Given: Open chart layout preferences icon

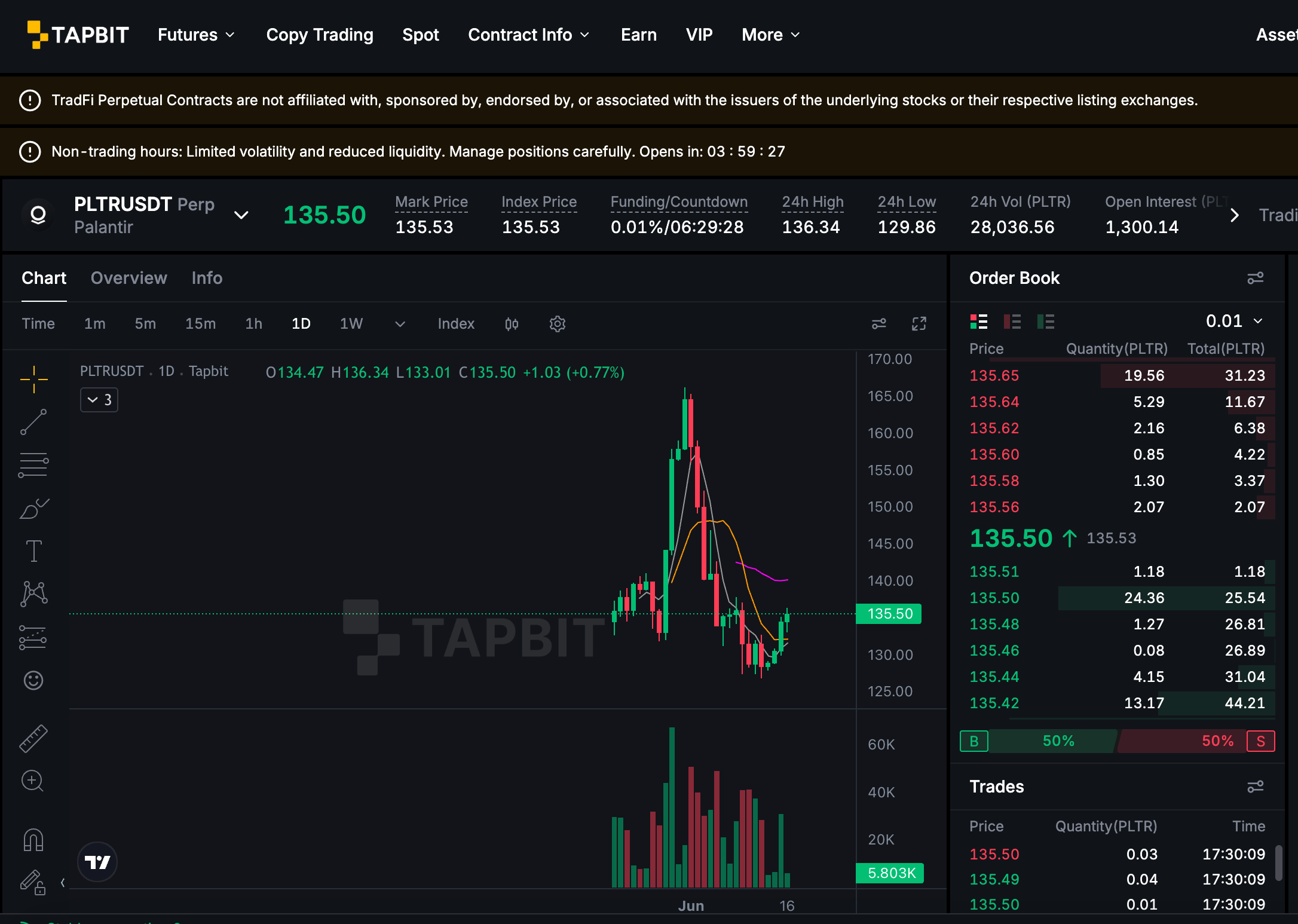Looking at the screenshot, I should click(x=879, y=324).
